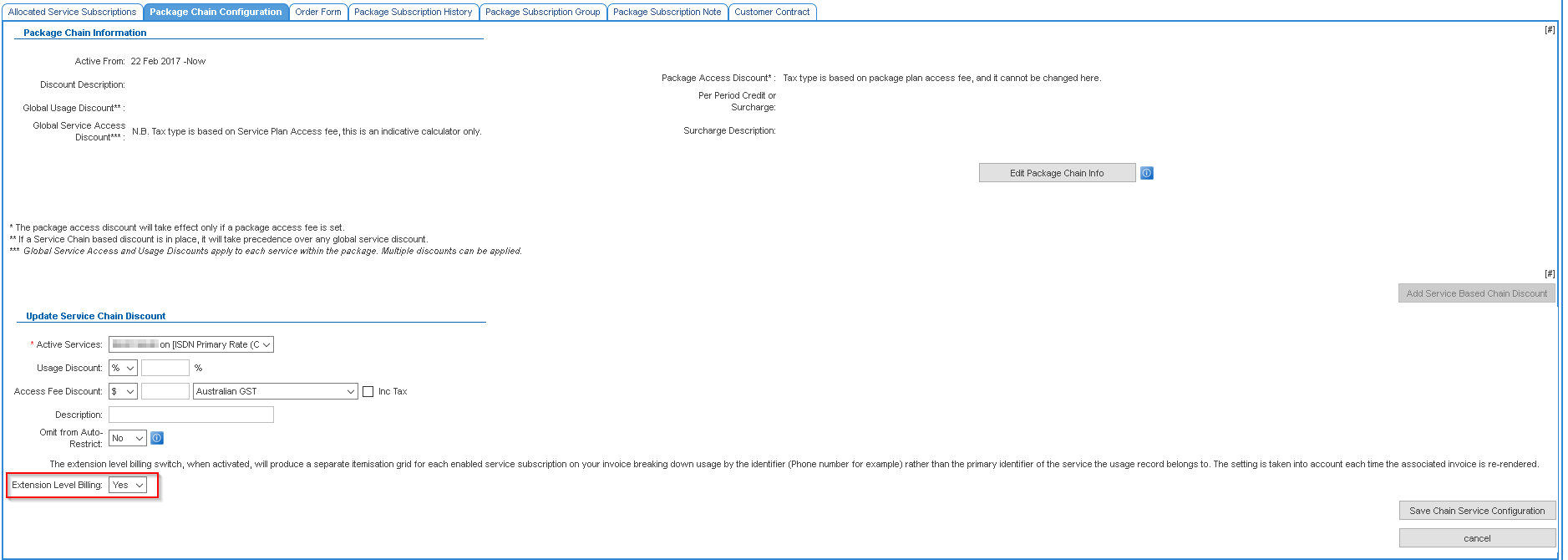Open the Customer Contract tab
Screen dimensions: 1568x560
(x=771, y=12)
